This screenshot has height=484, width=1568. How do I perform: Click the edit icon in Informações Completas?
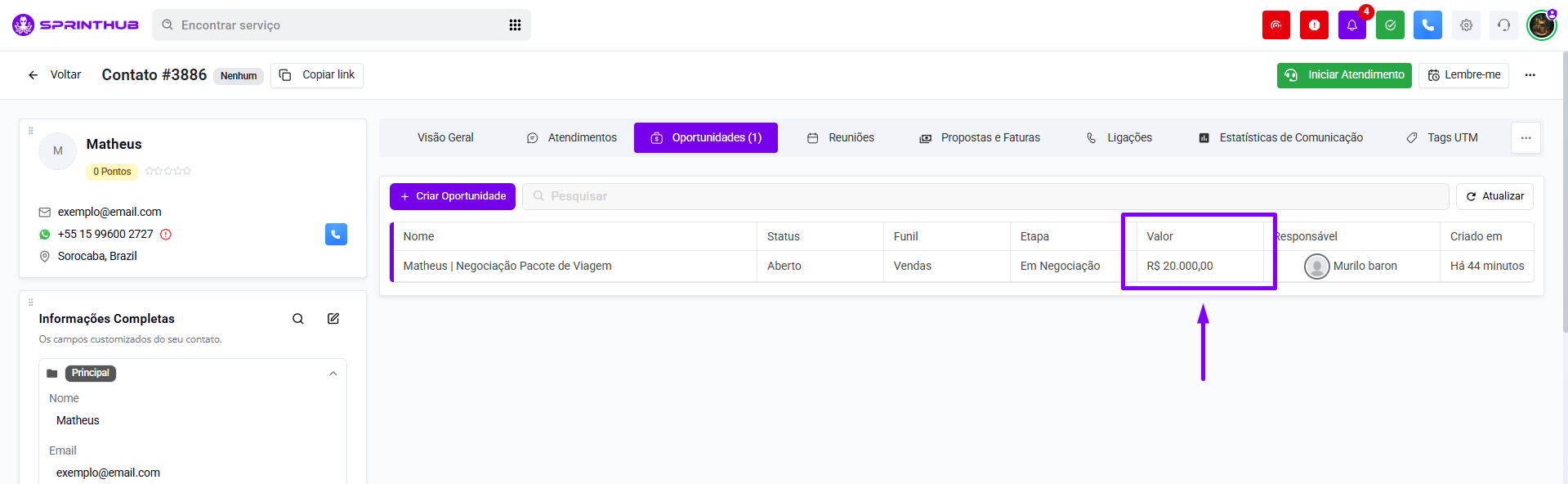(333, 319)
